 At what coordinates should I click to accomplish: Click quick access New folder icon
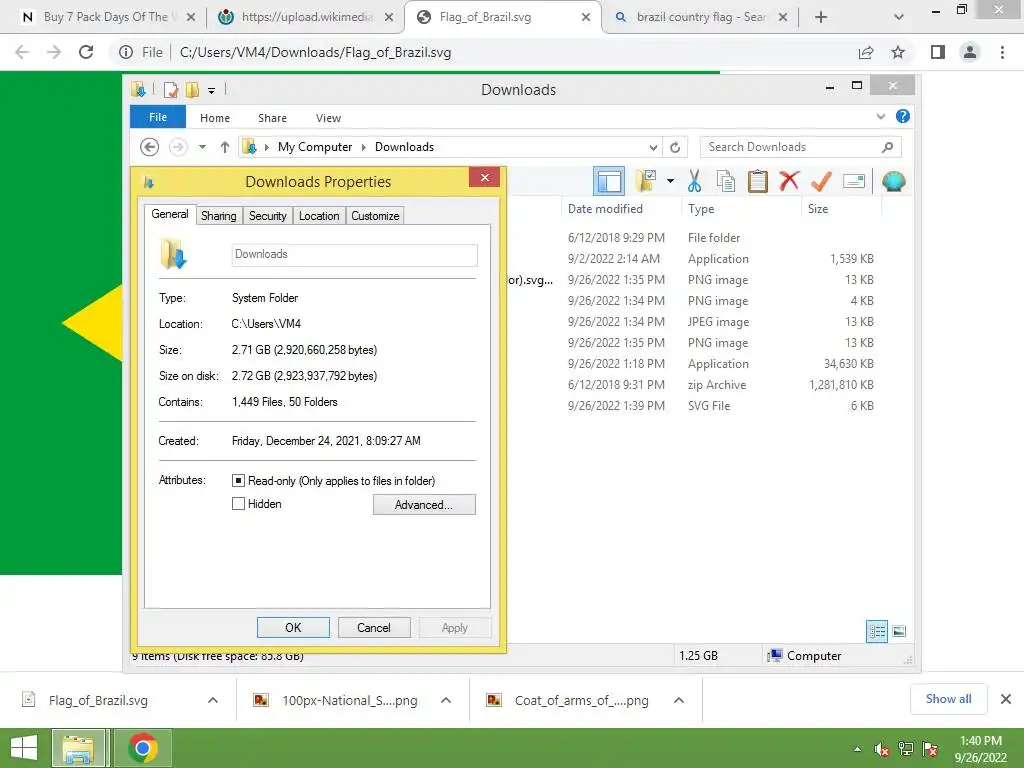(193, 89)
